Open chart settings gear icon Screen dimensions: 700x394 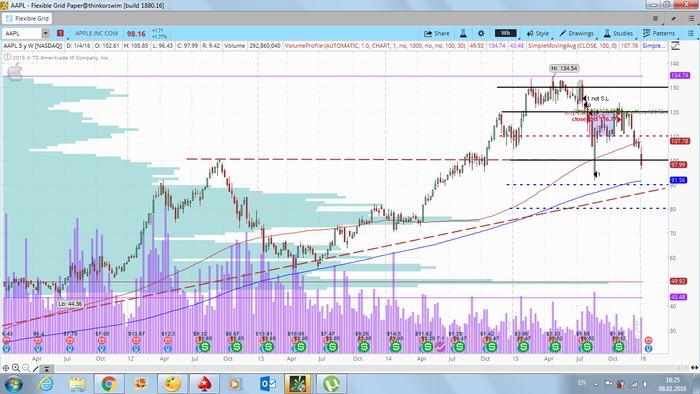[x=481, y=33]
